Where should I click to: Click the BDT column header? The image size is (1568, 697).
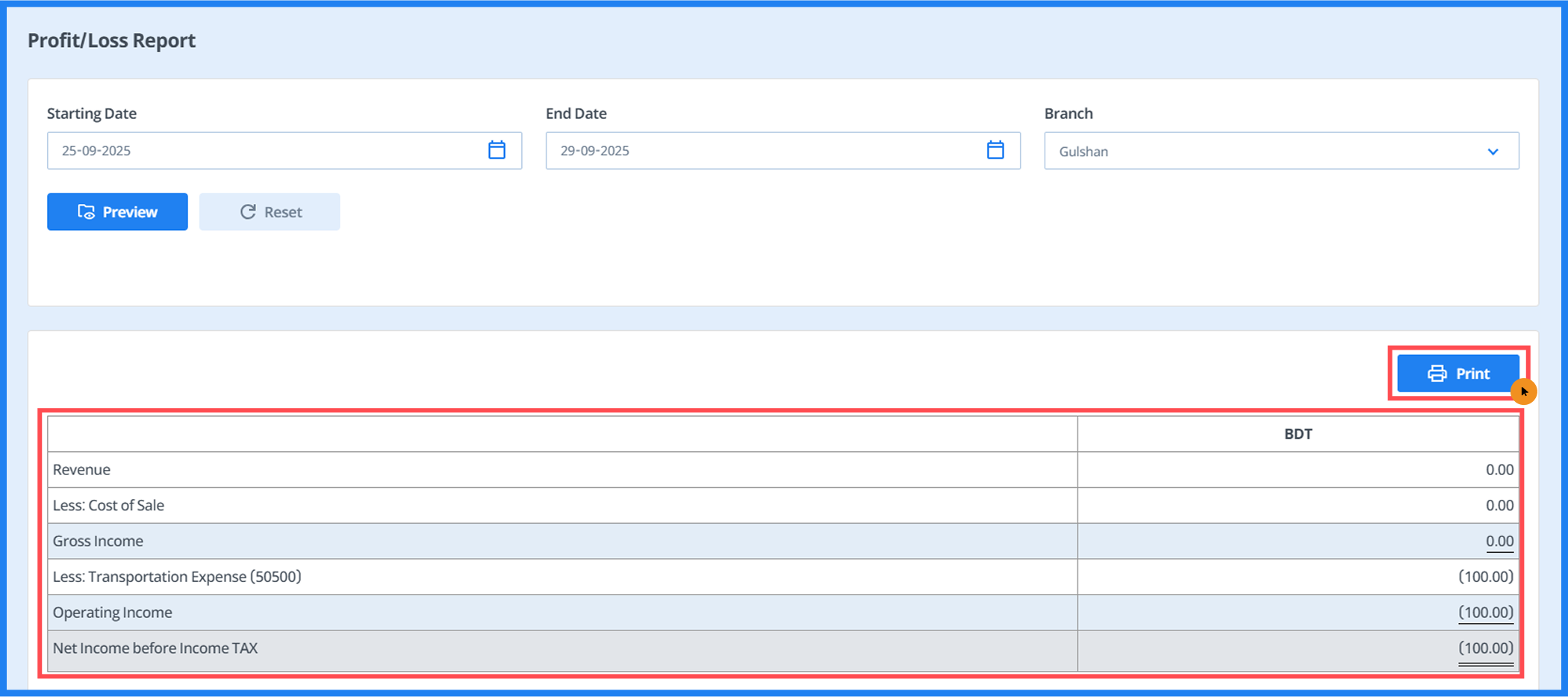[1298, 433]
